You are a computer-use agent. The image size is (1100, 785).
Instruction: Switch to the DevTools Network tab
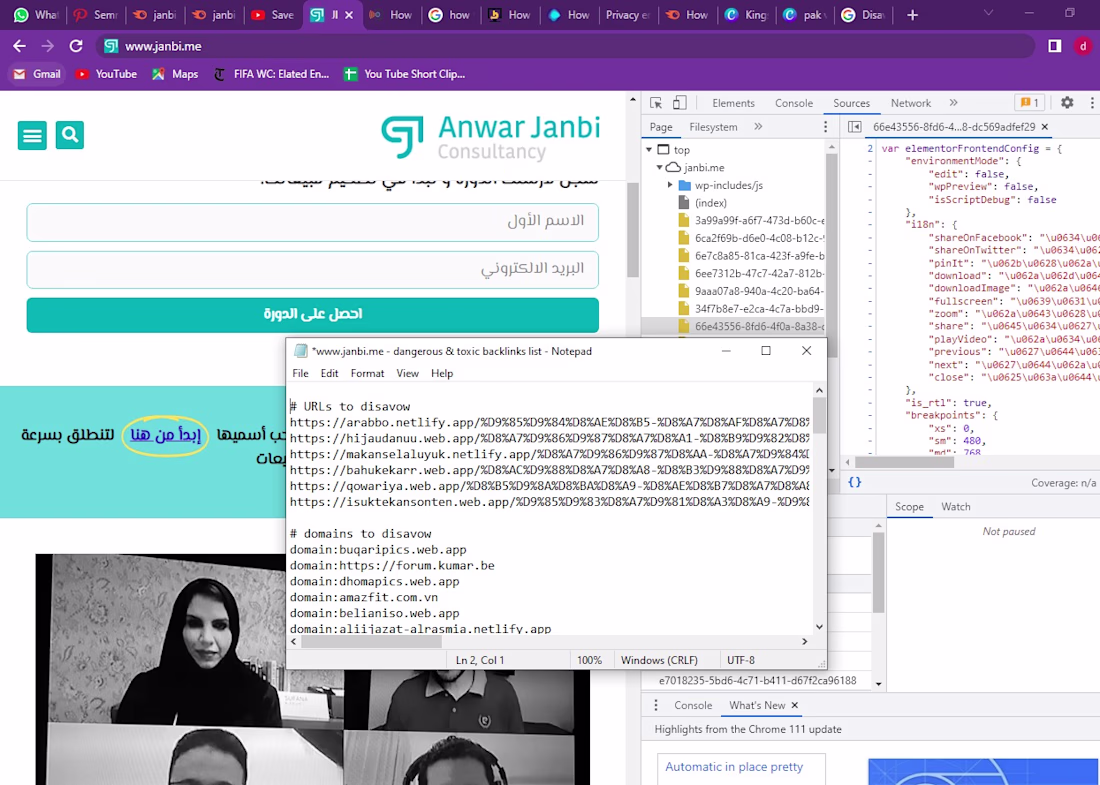point(911,103)
